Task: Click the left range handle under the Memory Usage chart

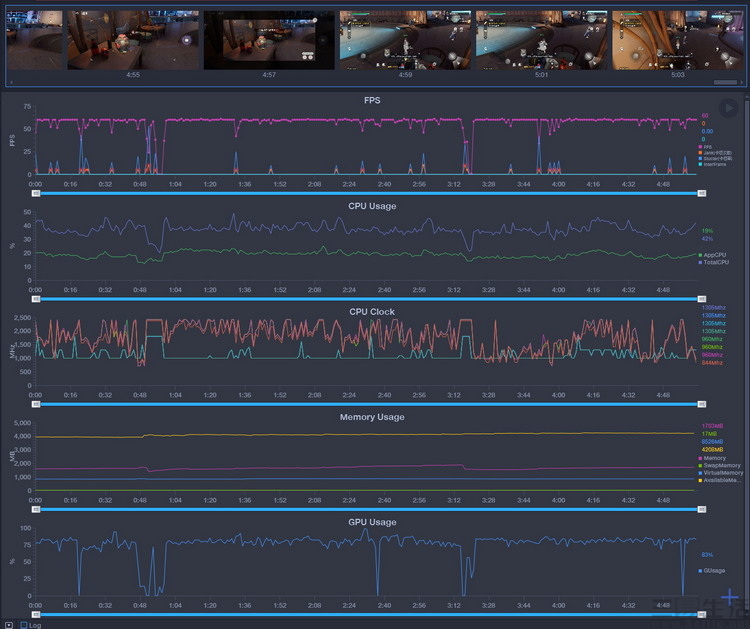Action: click(36, 509)
